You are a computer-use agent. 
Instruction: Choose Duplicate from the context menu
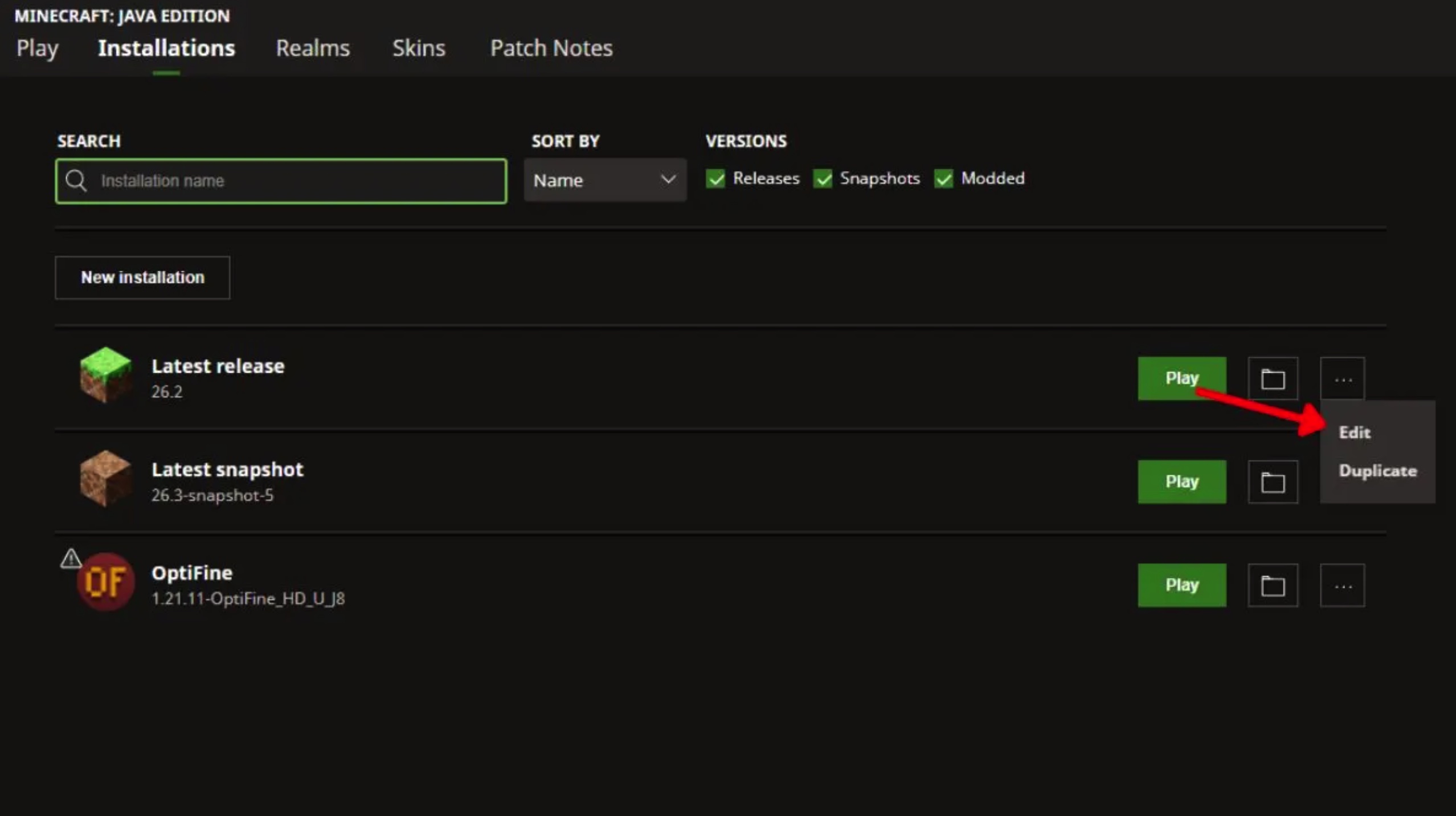1377,471
